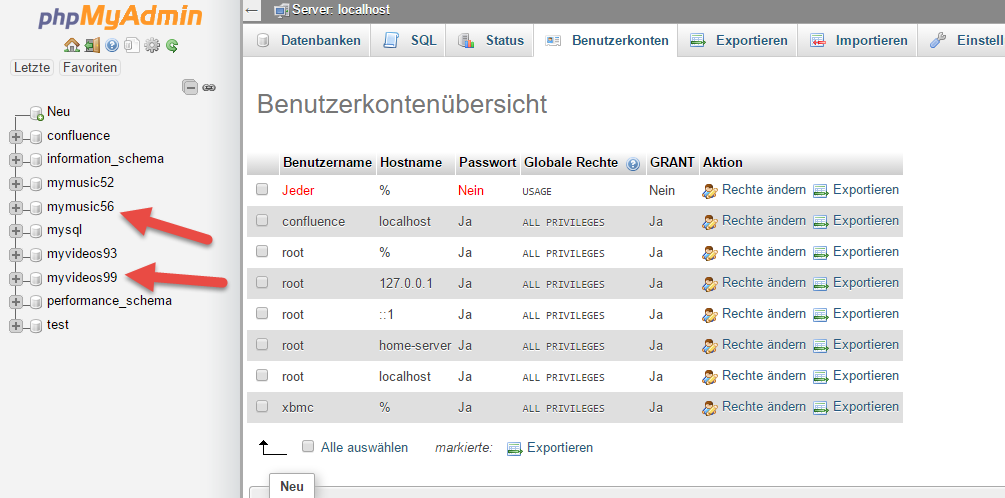
Task: Click the home icon under phpMyAdmin logo
Action: pos(71,46)
